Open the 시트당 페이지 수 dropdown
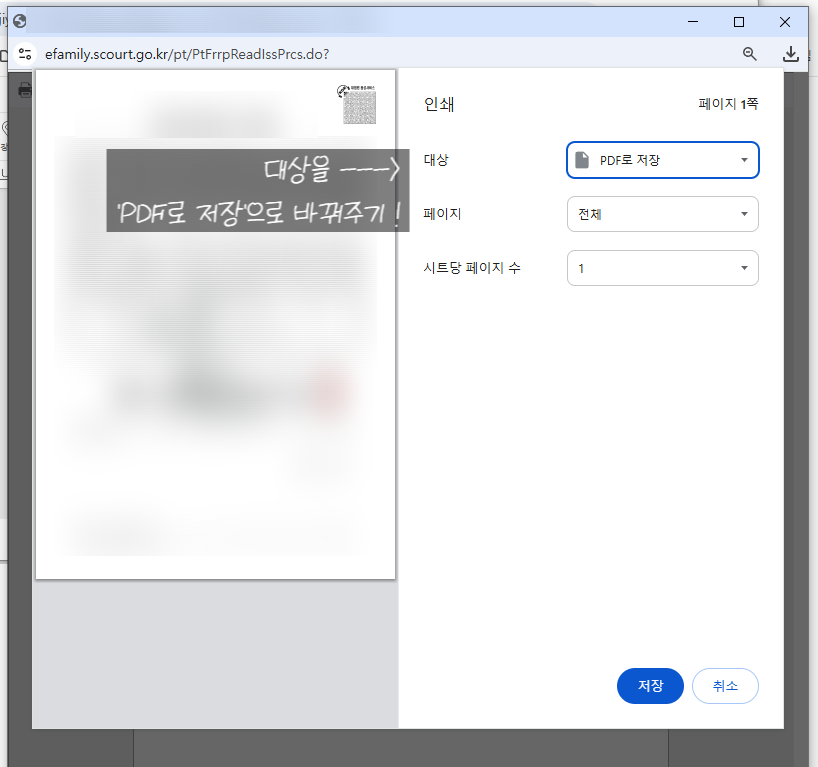This screenshot has width=818, height=767. click(x=662, y=268)
